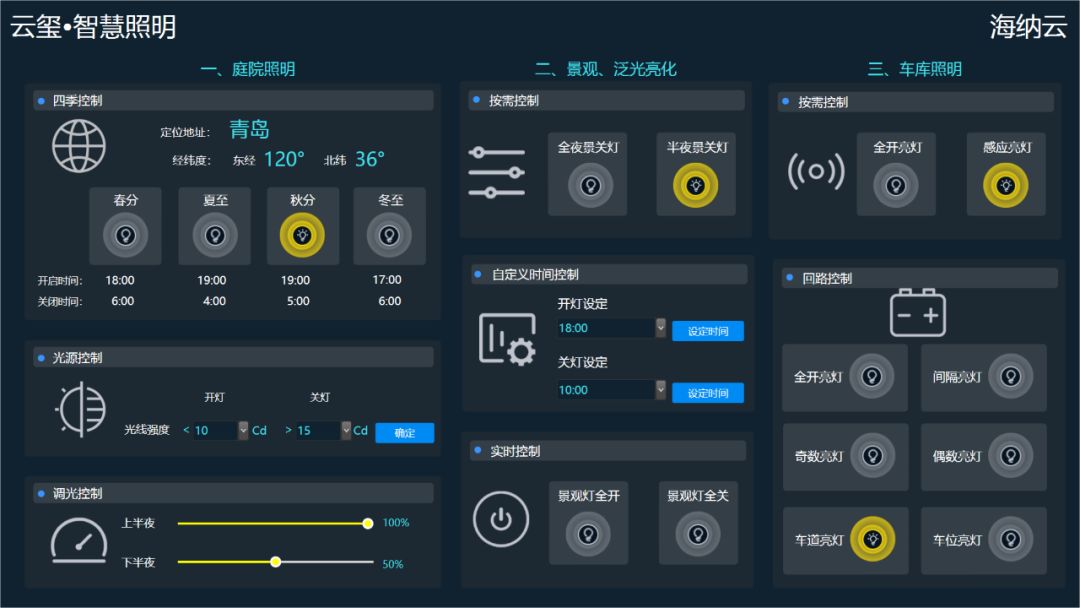The height and width of the screenshot is (608, 1080).
Task: Click the location name 青岛
Action: pyautogui.click(x=249, y=129)
